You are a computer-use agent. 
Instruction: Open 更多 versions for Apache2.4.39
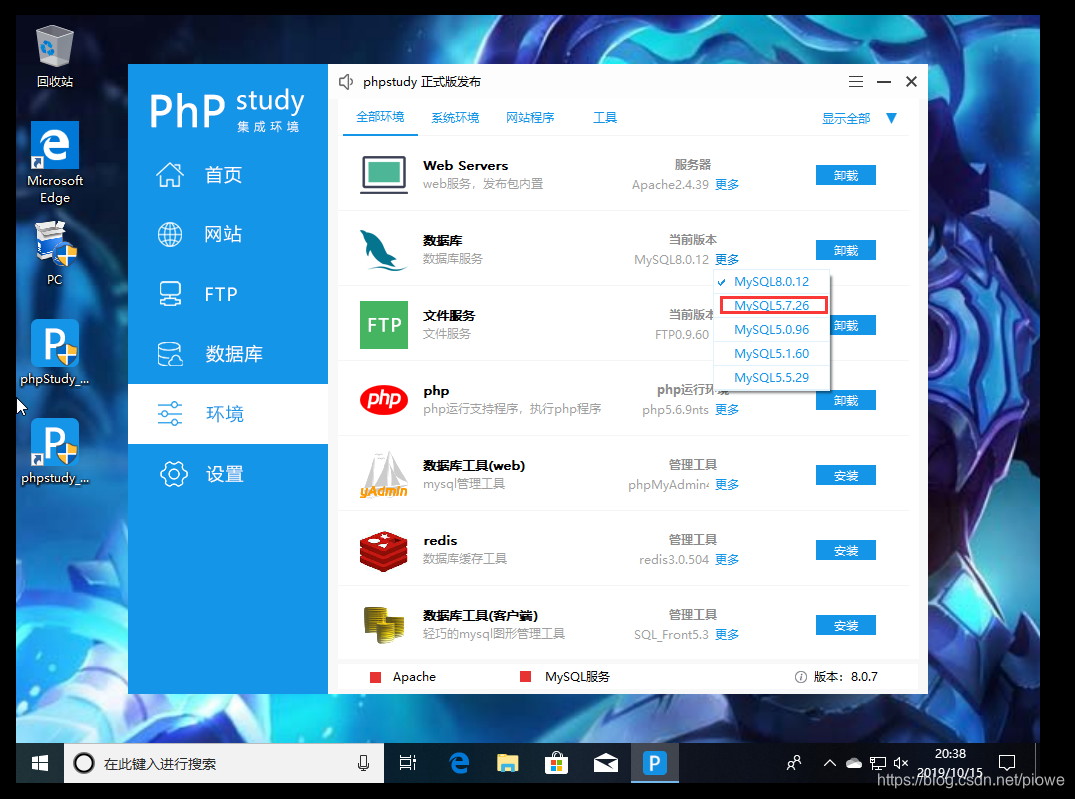pos(727,184)
